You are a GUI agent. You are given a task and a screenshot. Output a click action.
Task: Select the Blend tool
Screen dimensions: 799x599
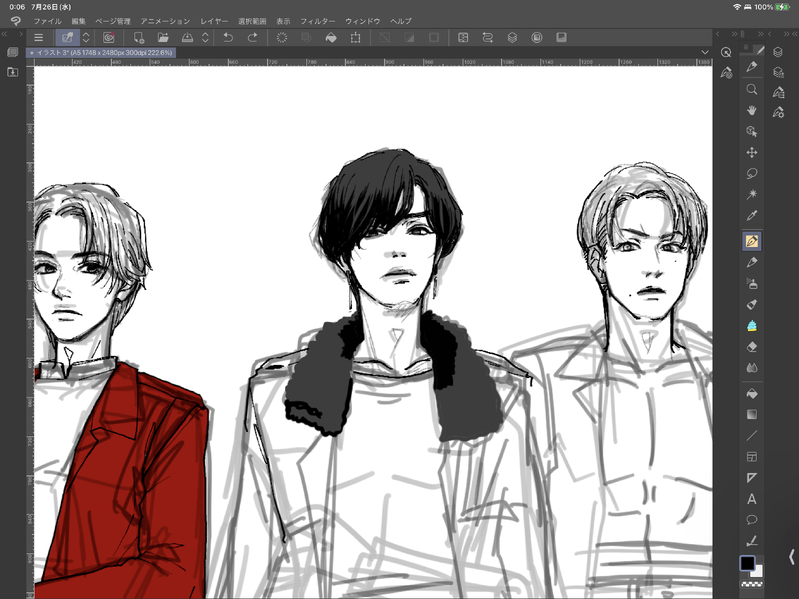coord(752,368)
